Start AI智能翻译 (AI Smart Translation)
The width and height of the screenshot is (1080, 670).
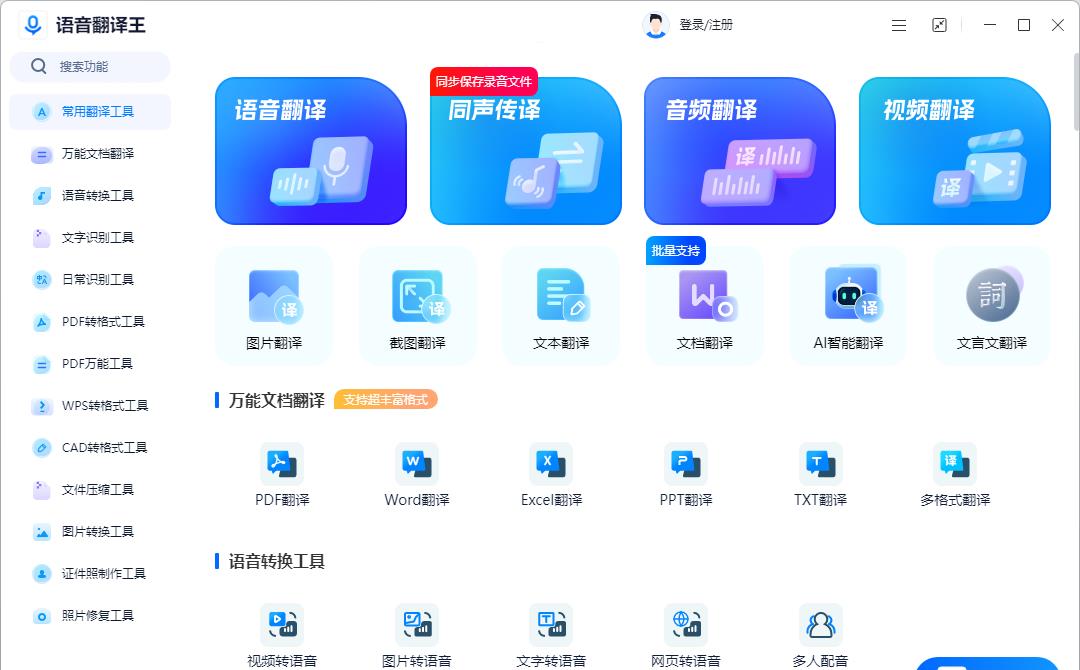coord(848,305)
